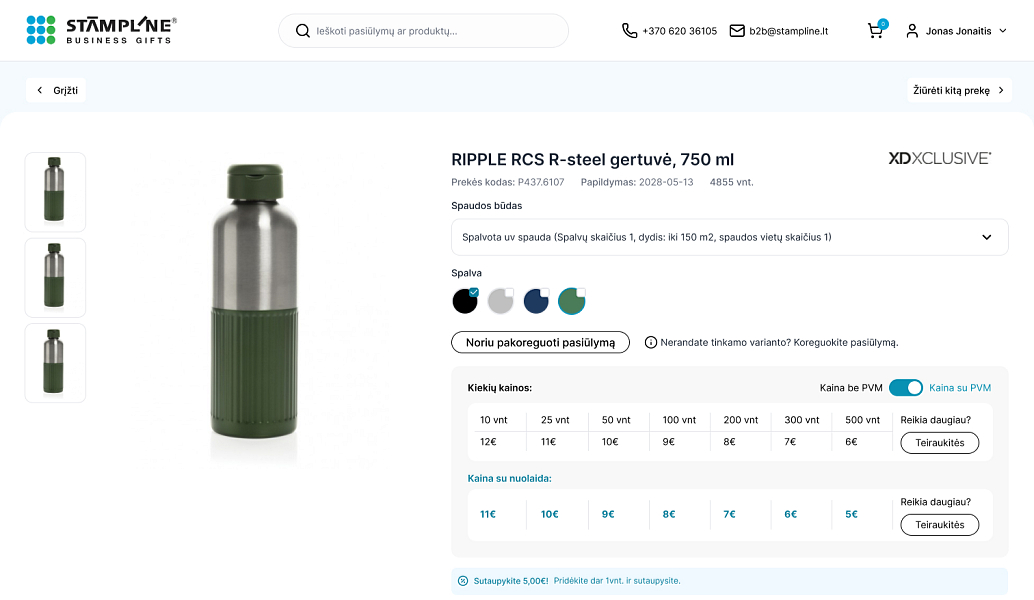Image resolution: width=1034 pixels, height=600 pixels.
Task: Click the discounted 5€ price
Action: point(851,514)
